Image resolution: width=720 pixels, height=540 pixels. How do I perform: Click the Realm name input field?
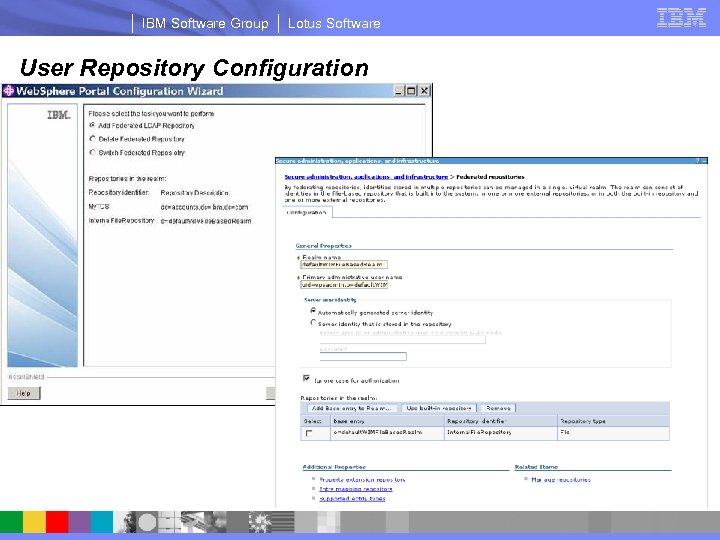[344, 264]
